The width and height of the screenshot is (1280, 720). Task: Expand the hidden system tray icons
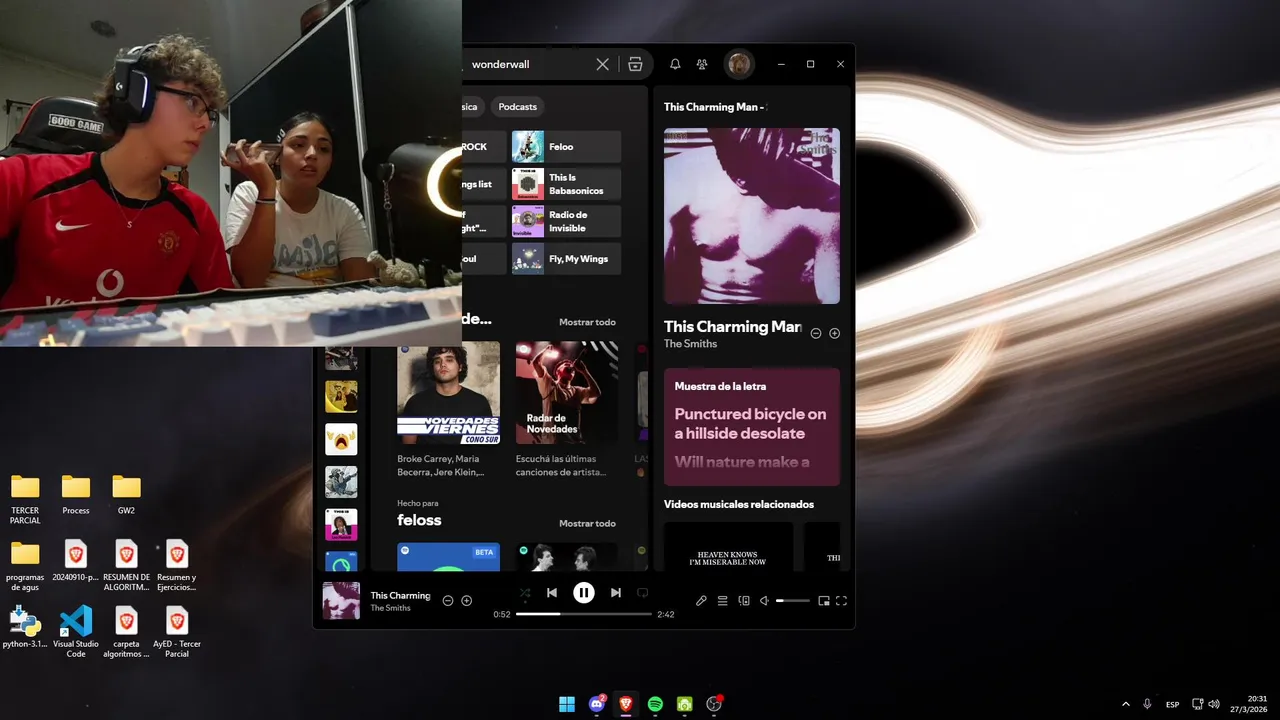pos(1126,704)
